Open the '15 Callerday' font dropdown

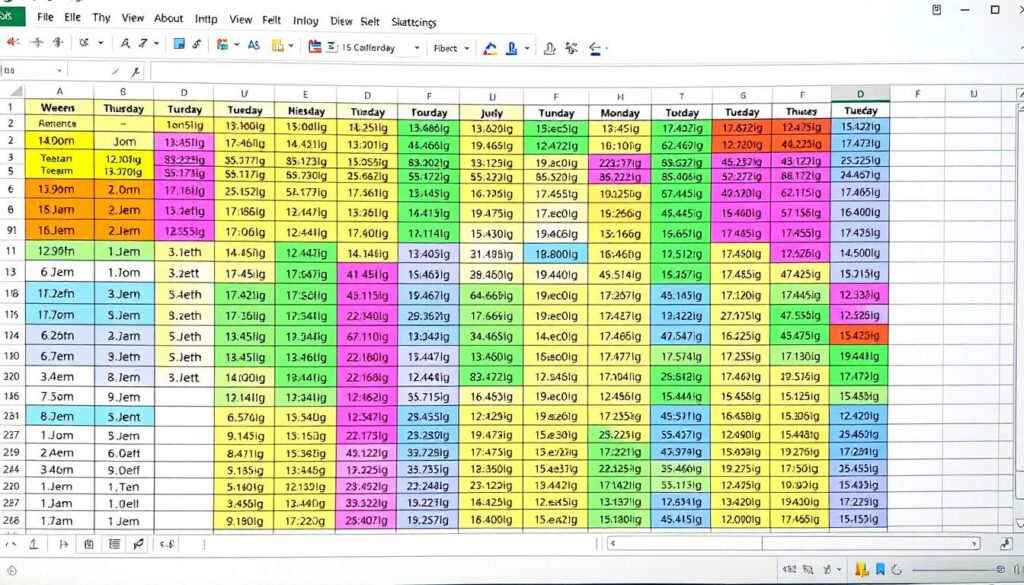(x=416, y=47)
